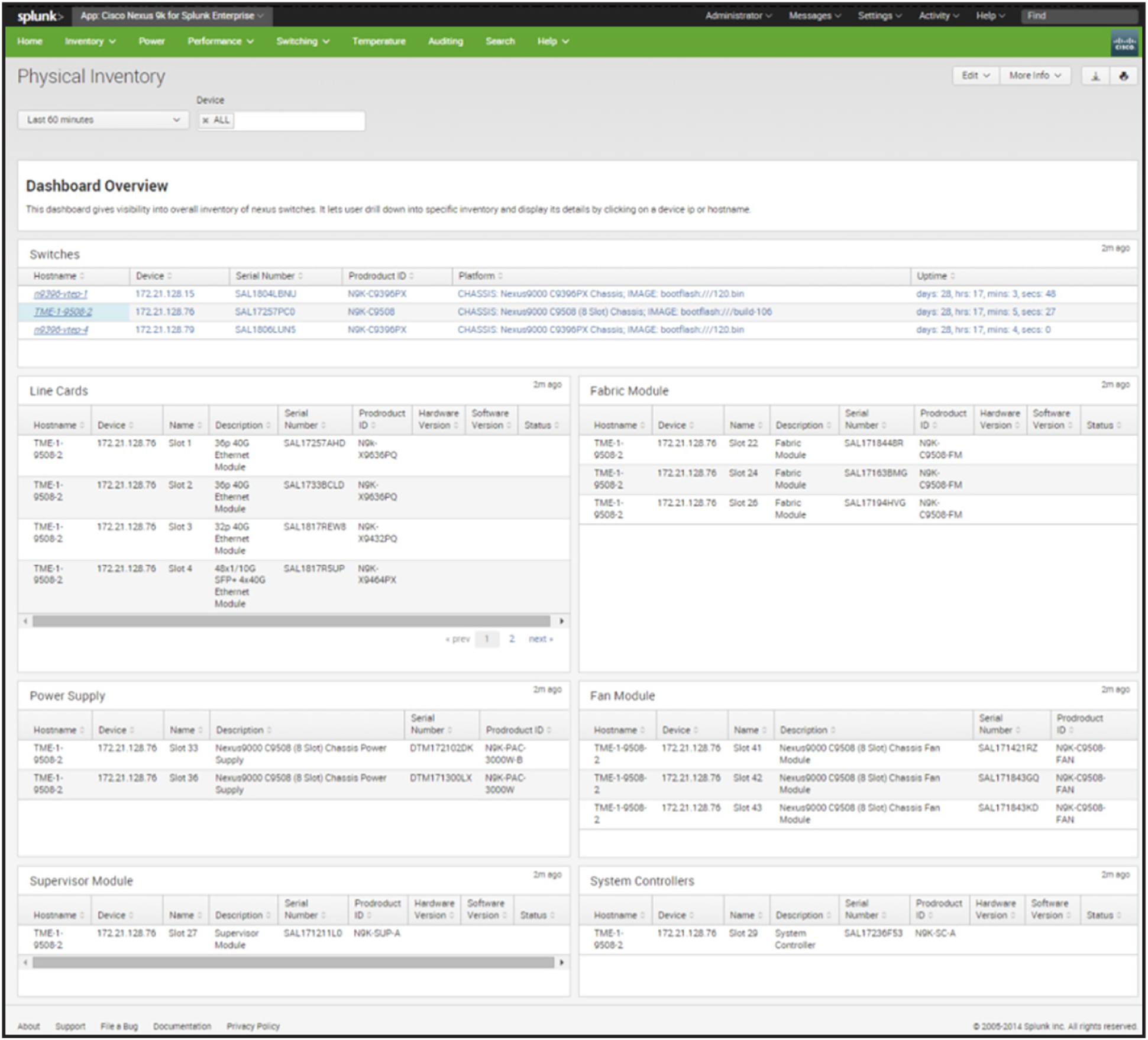Click Line Cards scrollbar left arrow
This screenshot has height=1040, width=1148.
click(x=25, y=621)
